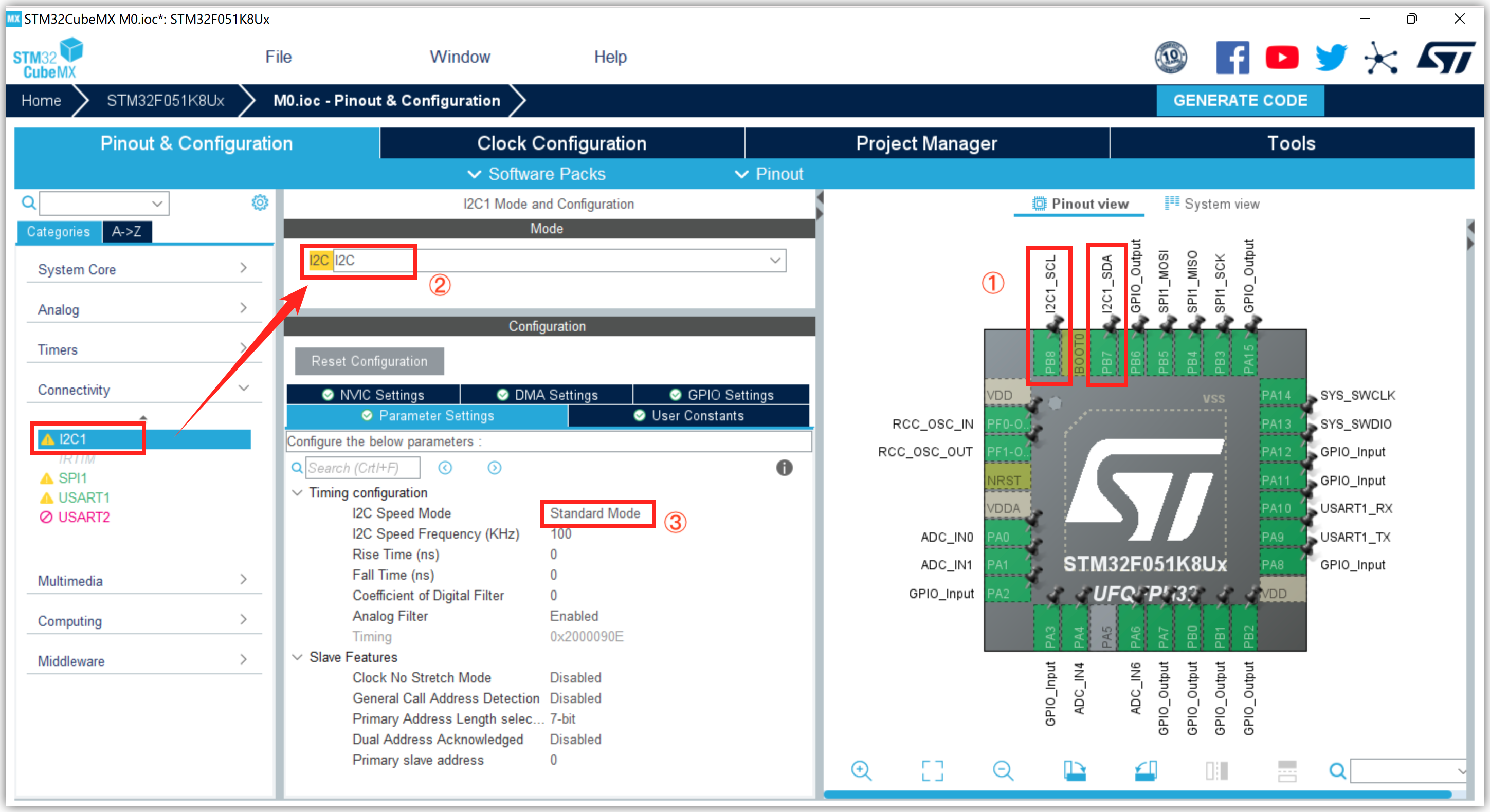Click the parameter info icon
This screenshot has width=1490, height=812.
[x=784, y=467]
